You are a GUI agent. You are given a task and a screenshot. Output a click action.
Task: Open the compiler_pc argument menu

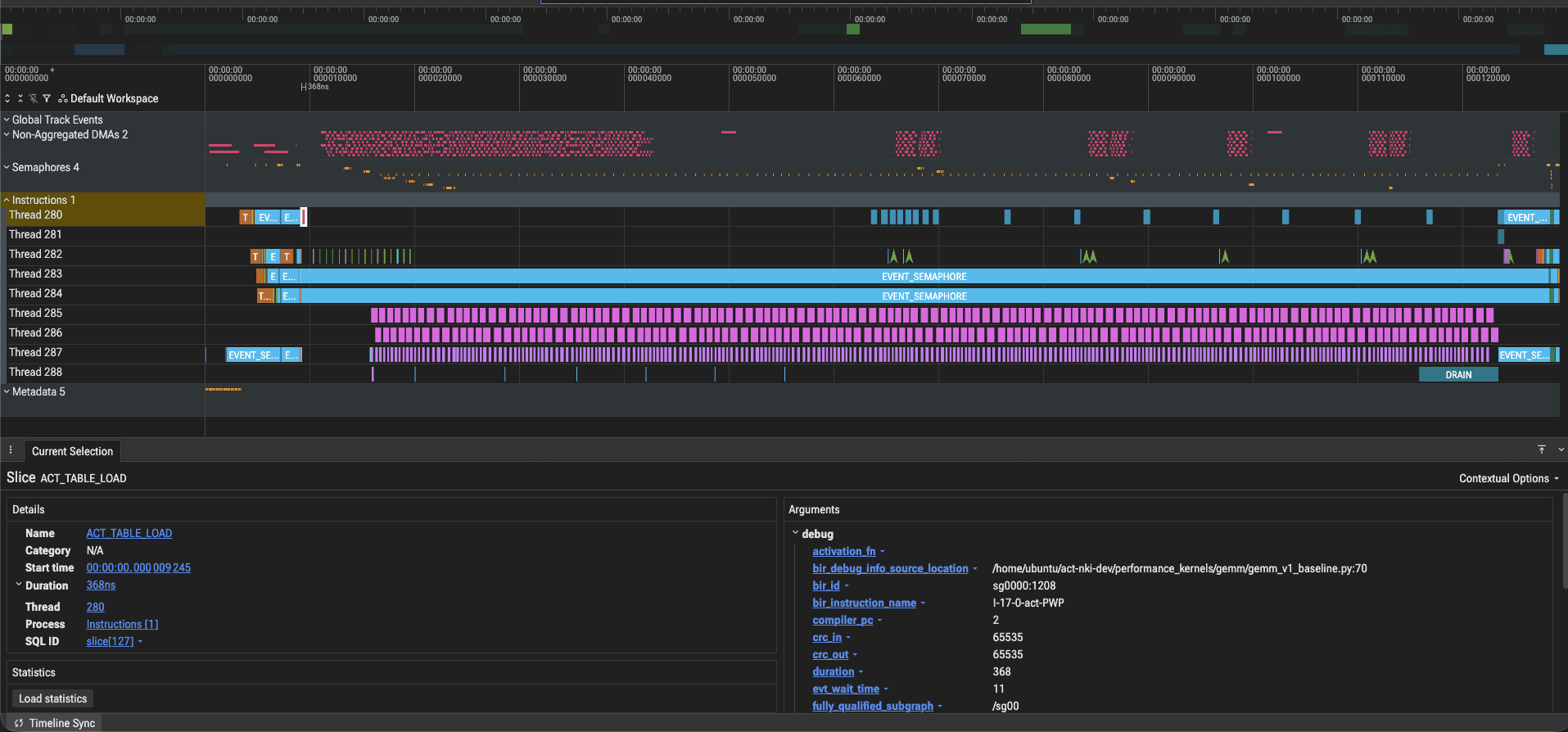(x=880, y=620)
